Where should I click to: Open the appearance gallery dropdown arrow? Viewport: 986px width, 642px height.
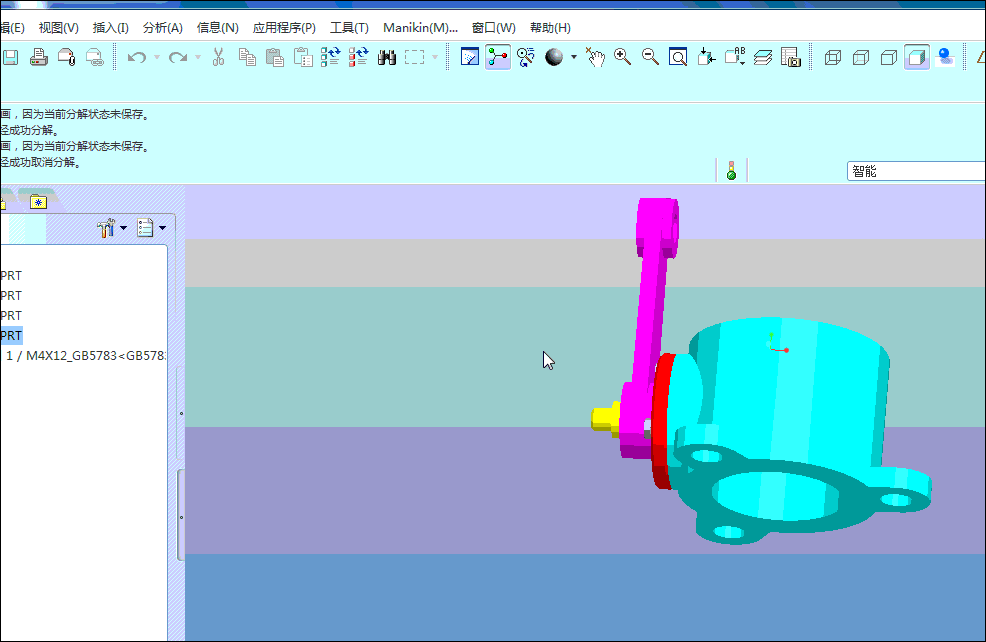click(x=573, y=57)
